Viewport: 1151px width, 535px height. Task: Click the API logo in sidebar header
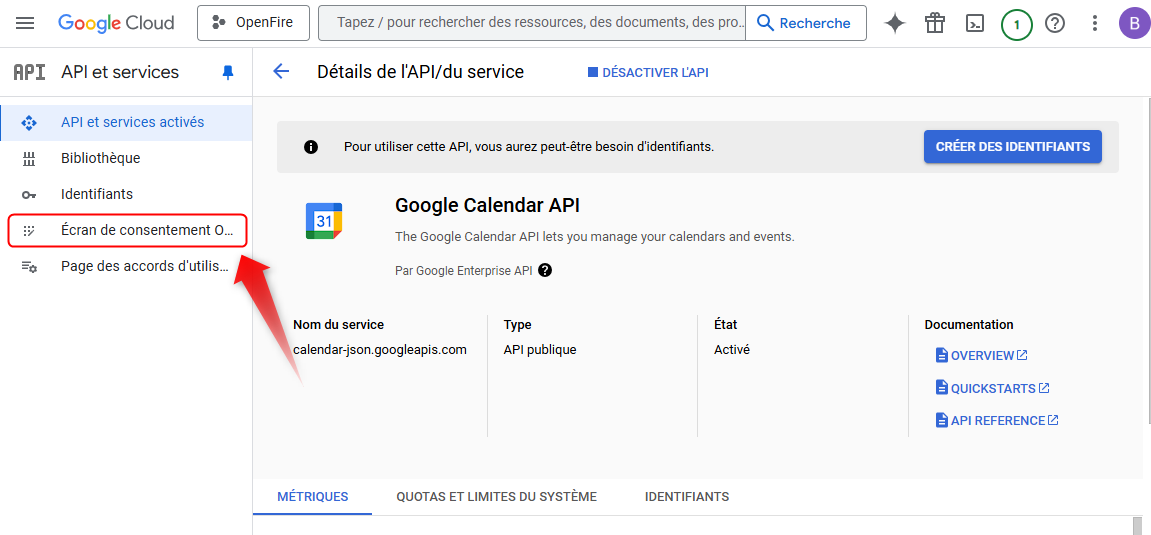point(29,72)
